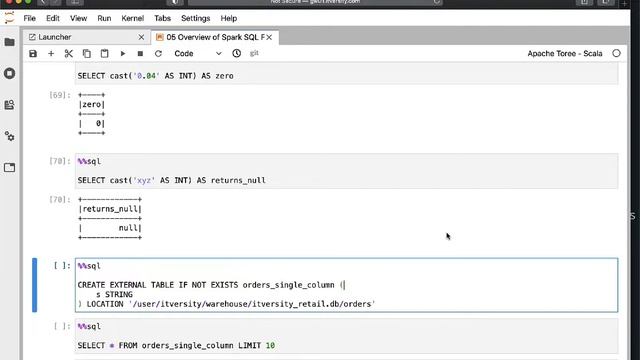Click the cast 'xyz' AS INT cell
Image resolution: width=640 pixels, height=360 pixels.
point(347,171)
